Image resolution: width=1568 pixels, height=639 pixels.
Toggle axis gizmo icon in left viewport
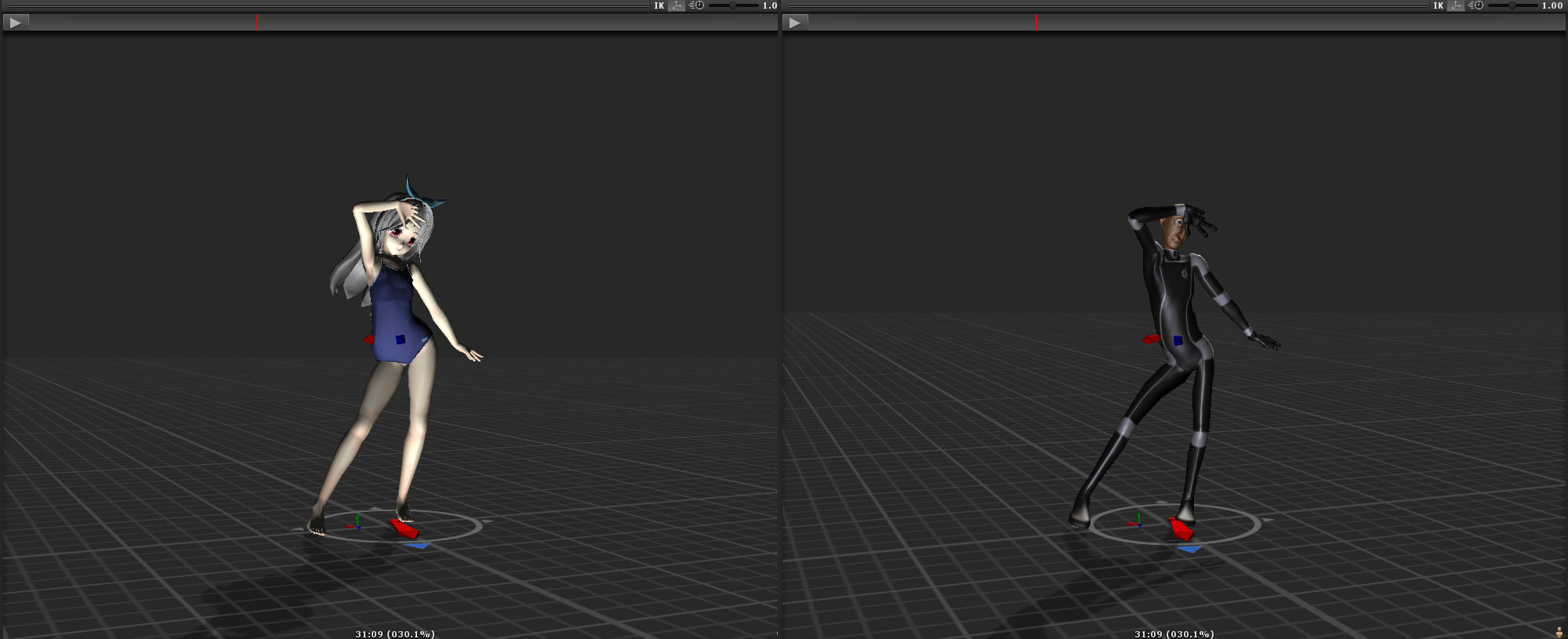tap(677, 5)
